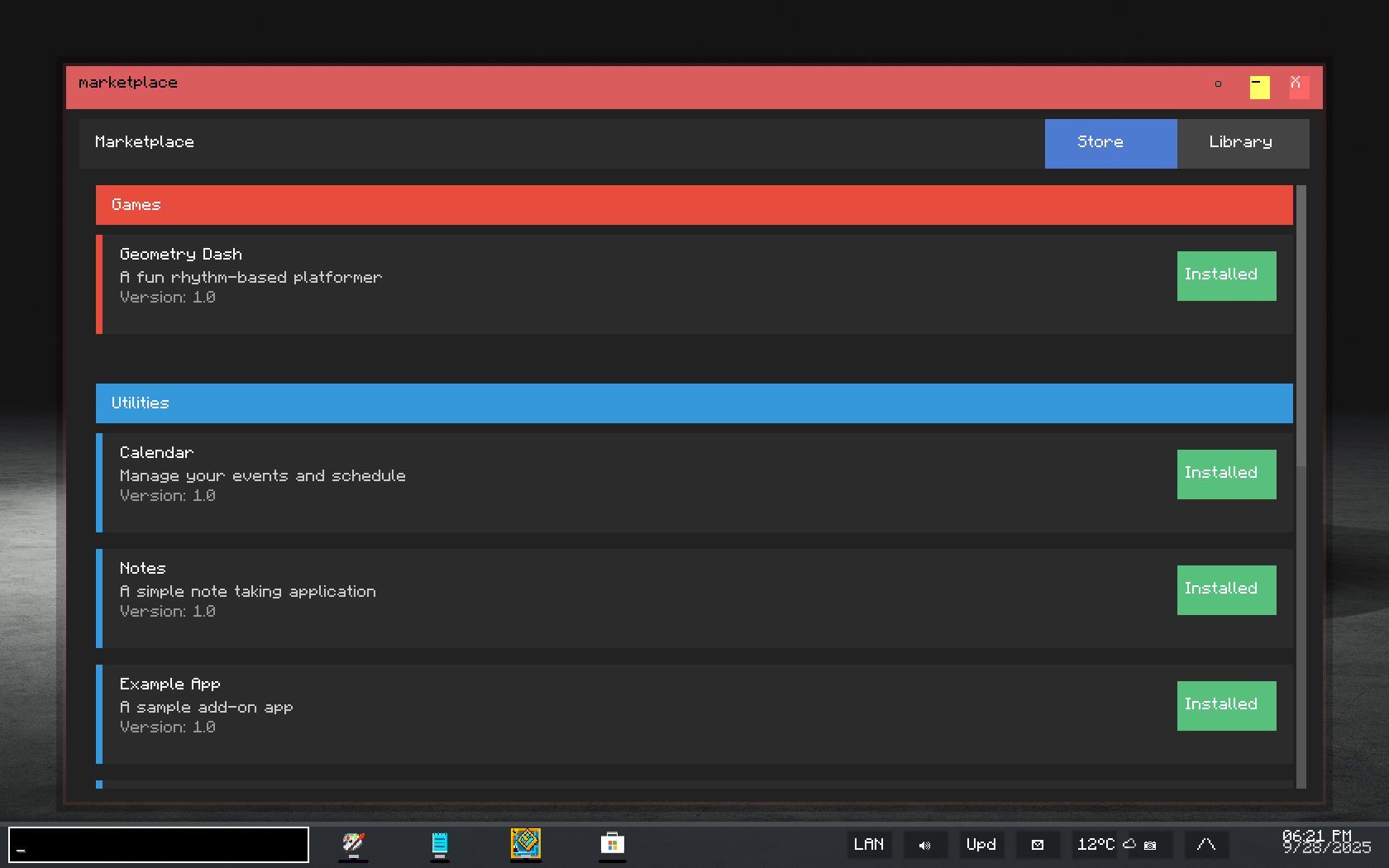
Task: Open the paint app in the taskbar
Action: (353, 844)
